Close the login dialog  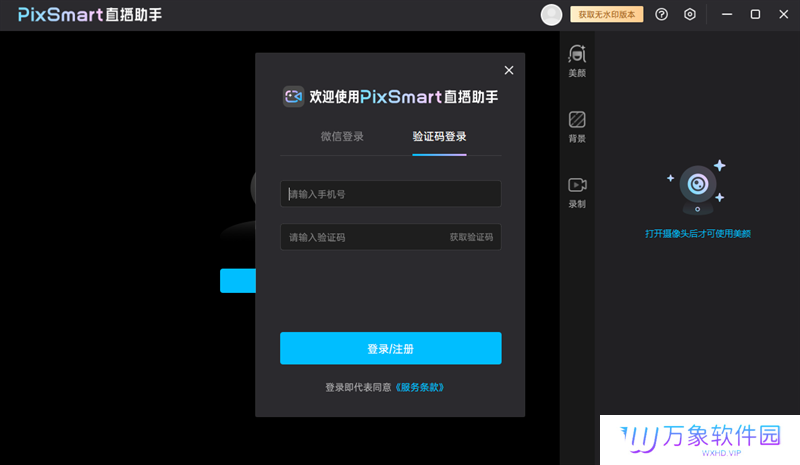click(x=509, y=70)
